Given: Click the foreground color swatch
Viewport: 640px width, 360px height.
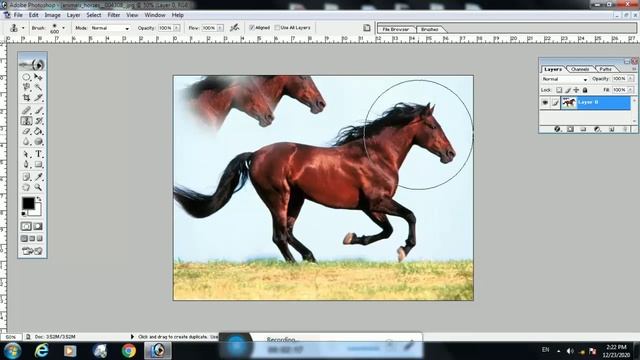Looking at the screenshot, I should [x=28, y=203].
